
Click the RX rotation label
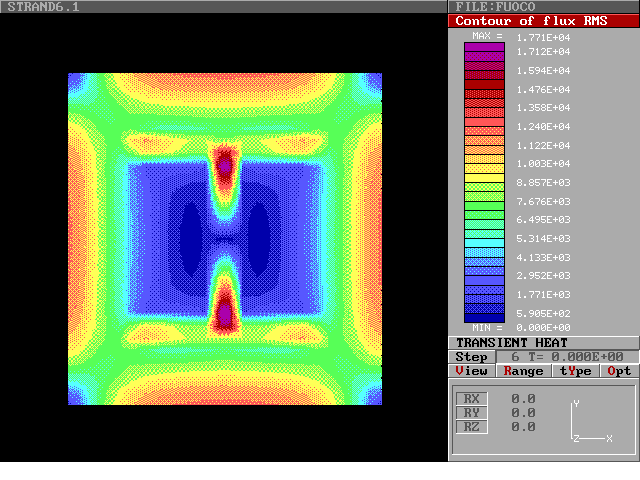pyautogui.click(x=472, y=399)
